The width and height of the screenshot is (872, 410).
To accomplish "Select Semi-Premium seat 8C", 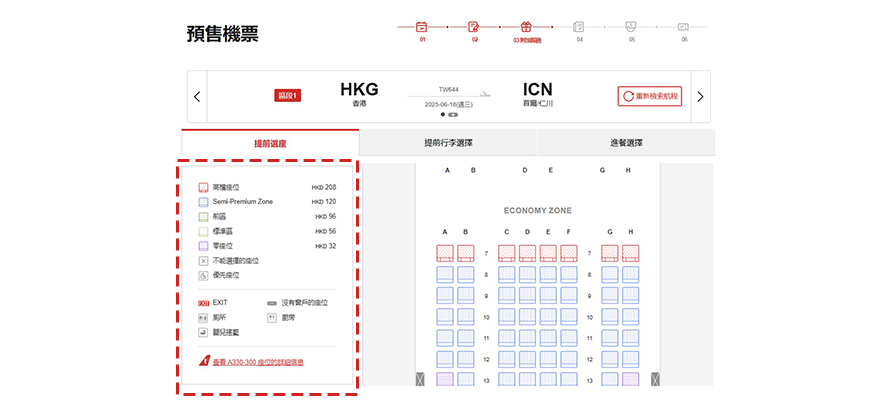I will [x=507, y=274].
